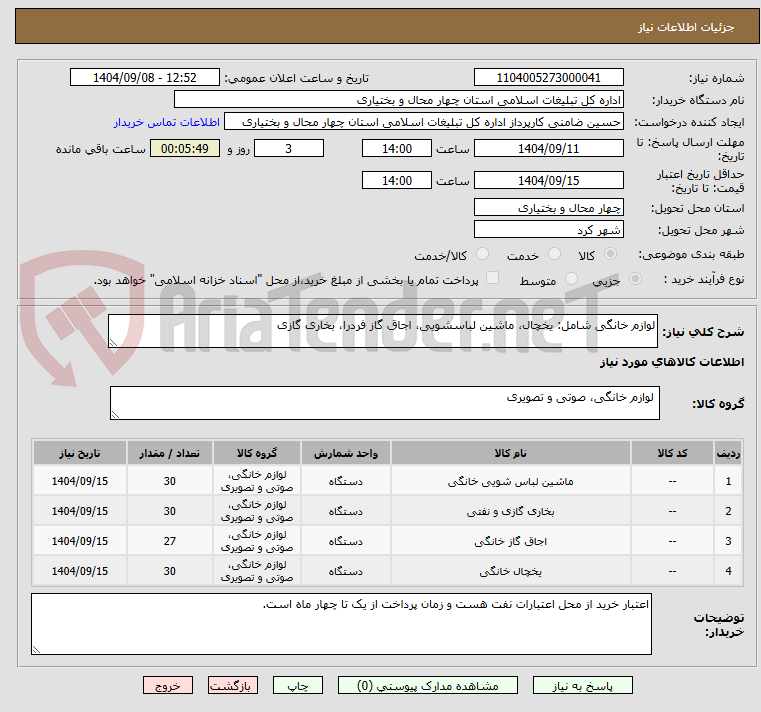This screenshot has width=761, height=712.
Task: Open اطلاعات تماس خریدار link
Action: [x=167, y=122]
